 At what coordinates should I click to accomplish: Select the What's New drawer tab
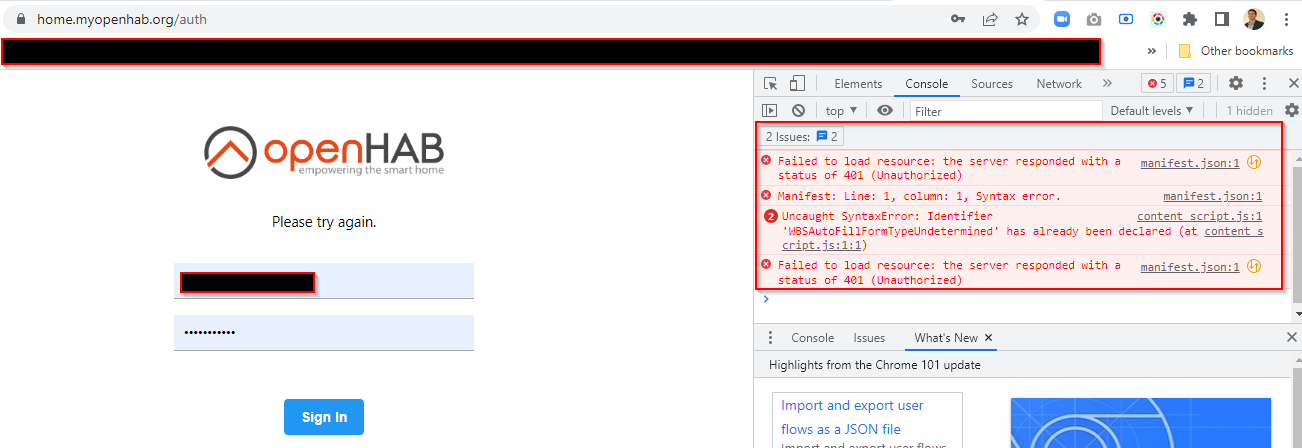(x=945, y=338)
